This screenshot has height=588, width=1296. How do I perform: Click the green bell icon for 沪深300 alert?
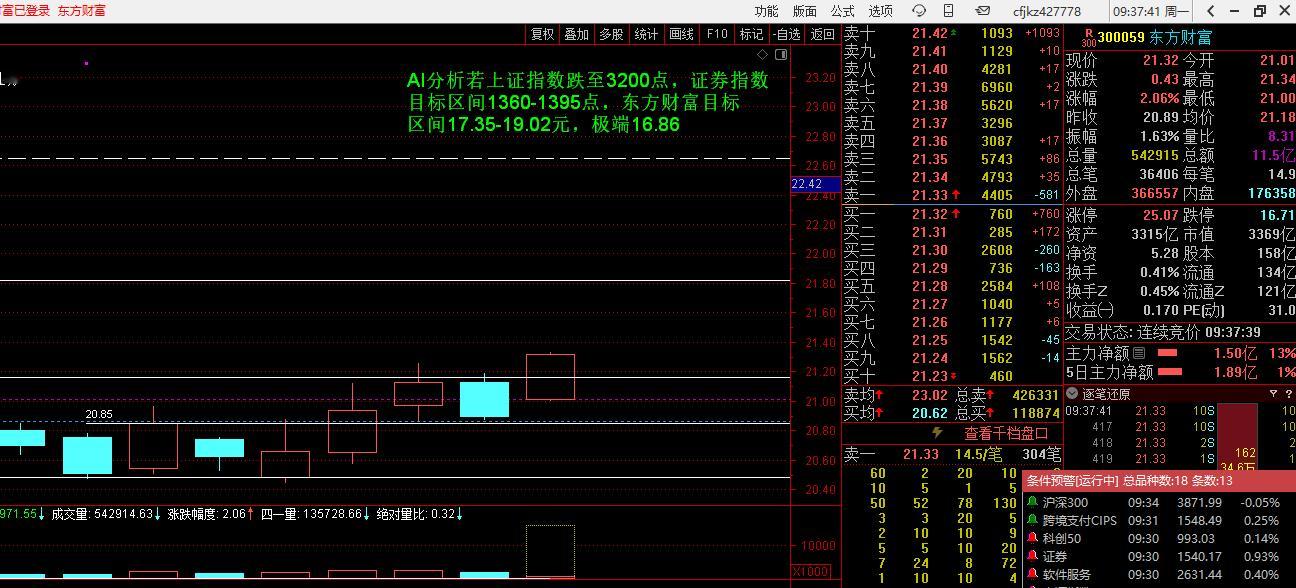click(1033, 502)
